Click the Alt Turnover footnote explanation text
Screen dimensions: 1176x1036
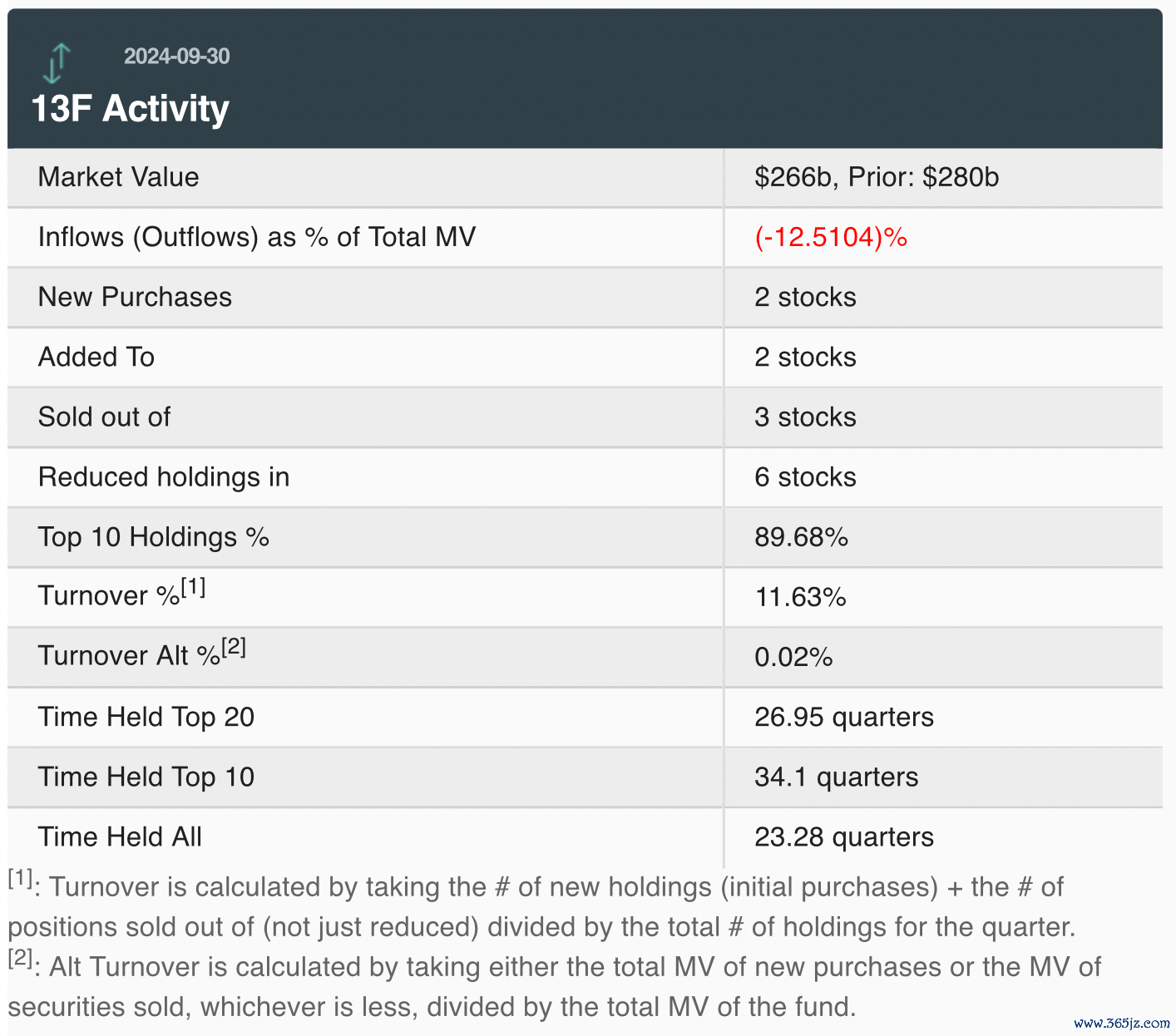coord(555,987)
